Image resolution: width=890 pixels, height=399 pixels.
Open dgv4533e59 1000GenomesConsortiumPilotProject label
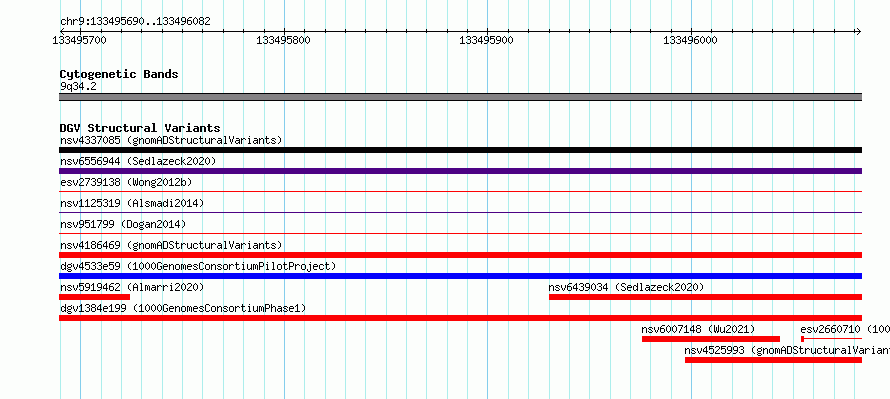point(198,266)
